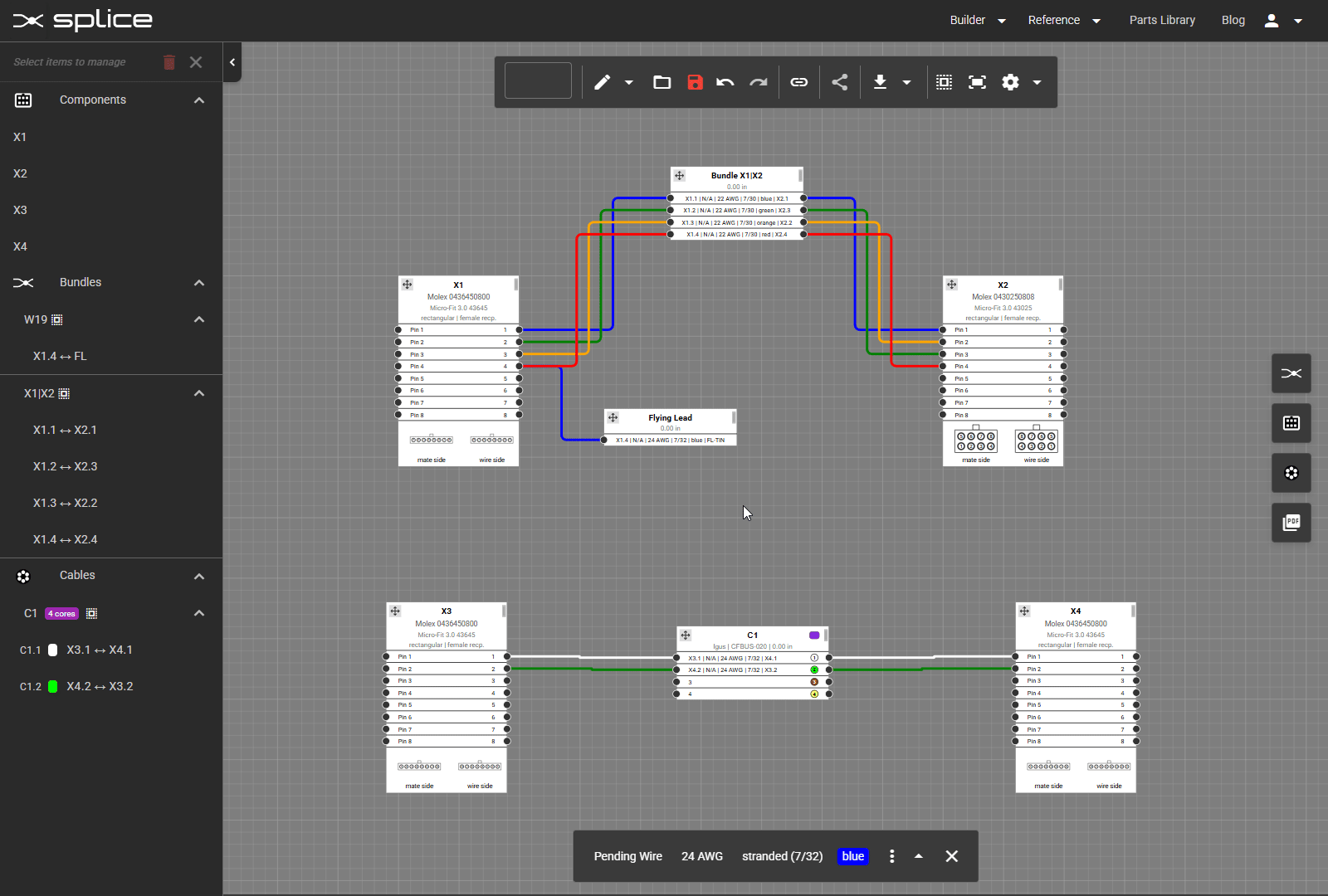The width and height of the screenshot is (1328, 896).
Task: Copy a shareable link
Action: (x=798, y=82)
